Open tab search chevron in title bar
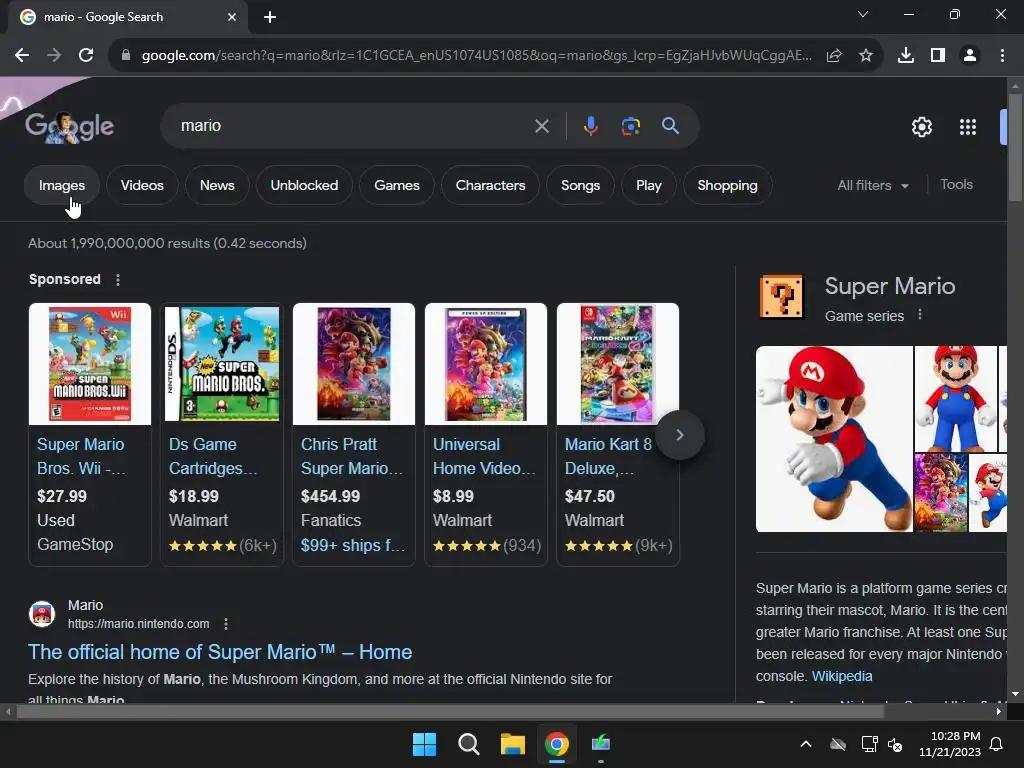The image size is (1024, 768). (863, 14)
